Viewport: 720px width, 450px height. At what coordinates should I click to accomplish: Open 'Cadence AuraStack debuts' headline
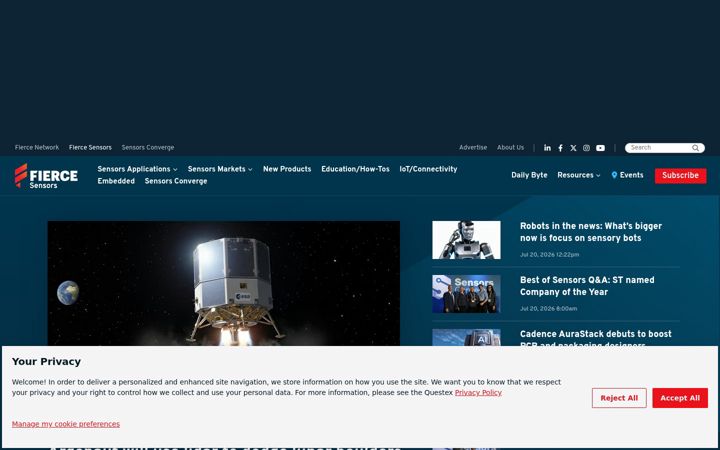pos(596,339)
